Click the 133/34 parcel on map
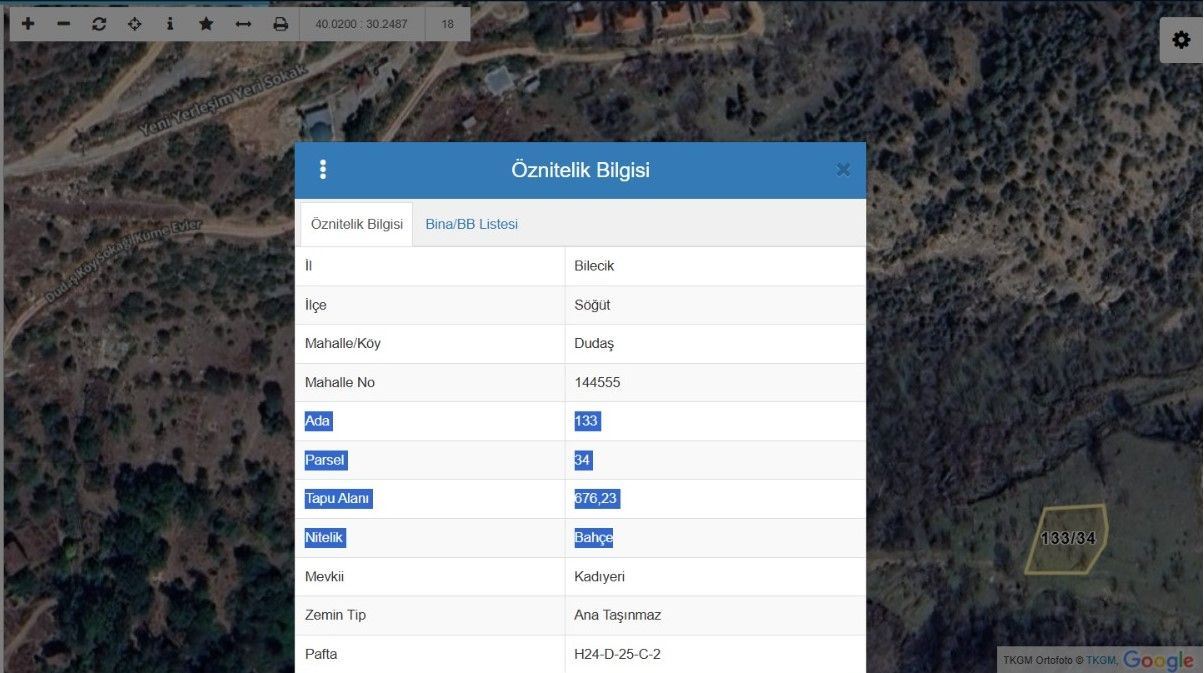This screenshot has height=673, width=1204. pyautogui.click(x=1066, y=540)
